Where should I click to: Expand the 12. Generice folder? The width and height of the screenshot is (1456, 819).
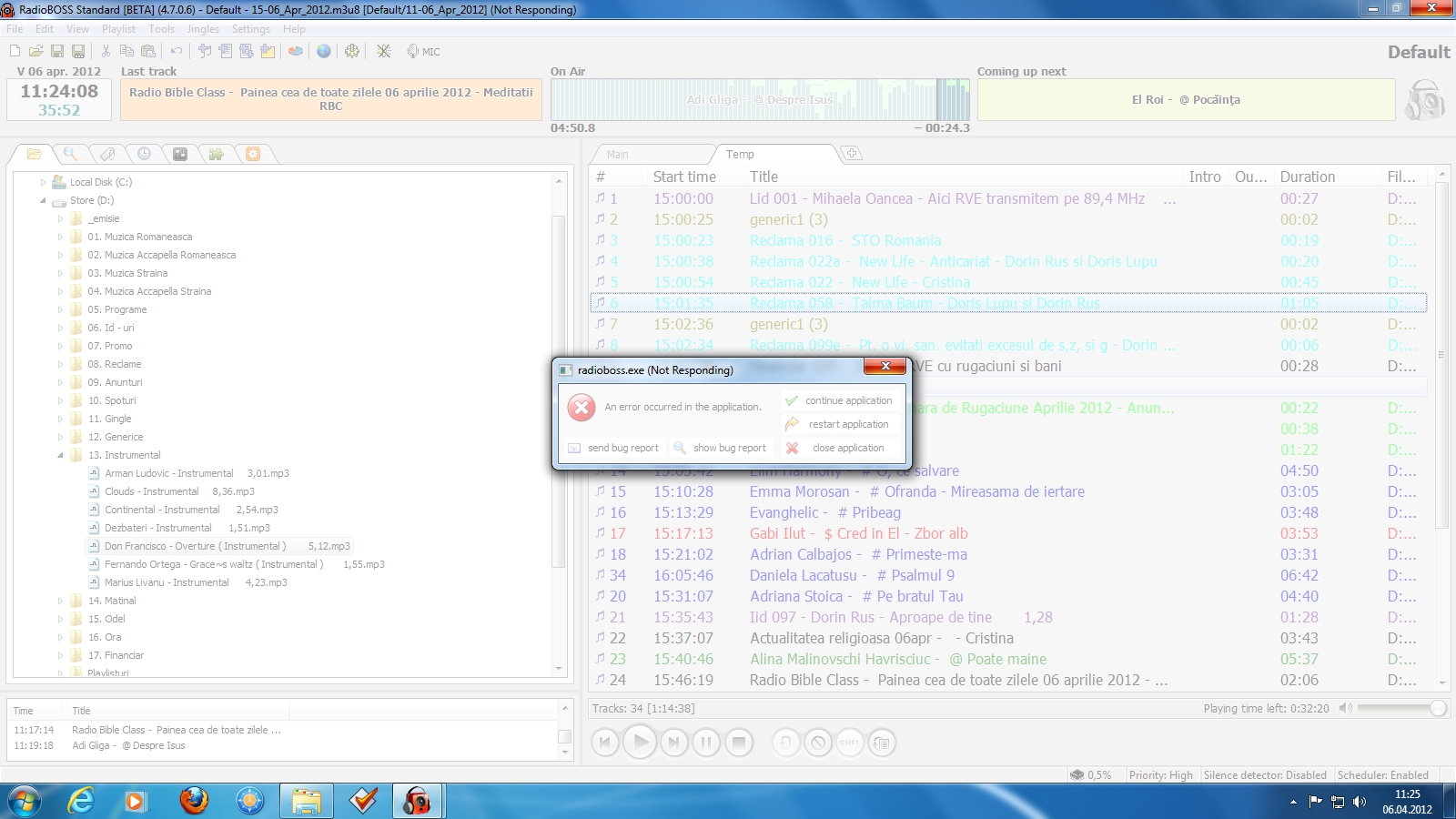[61, 437]
